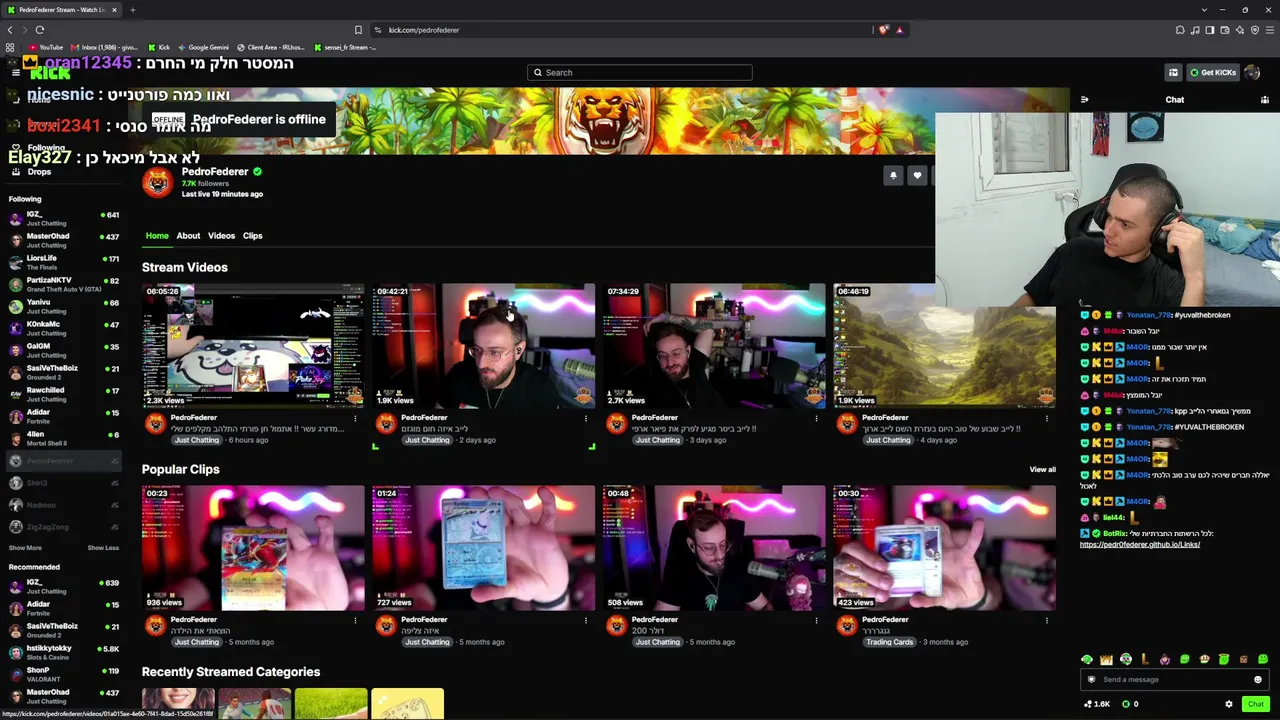The width and height of the screenshot is (1280, 720).
Task: Open LiorsLife channel in Following list
Action: (x=63, y=262)
